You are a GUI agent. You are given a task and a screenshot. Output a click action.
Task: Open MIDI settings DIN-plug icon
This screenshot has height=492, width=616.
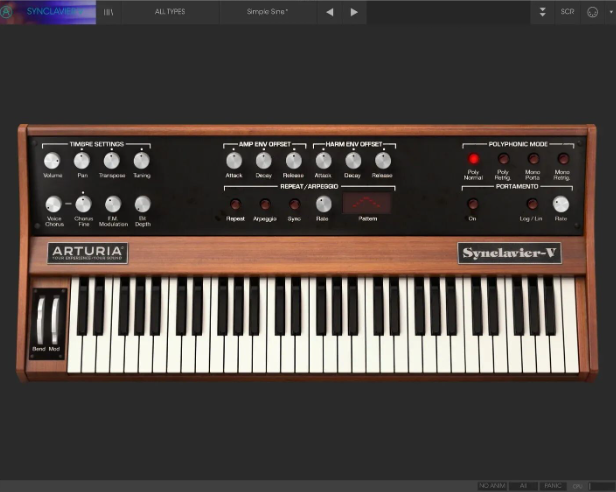pos(592,12)
